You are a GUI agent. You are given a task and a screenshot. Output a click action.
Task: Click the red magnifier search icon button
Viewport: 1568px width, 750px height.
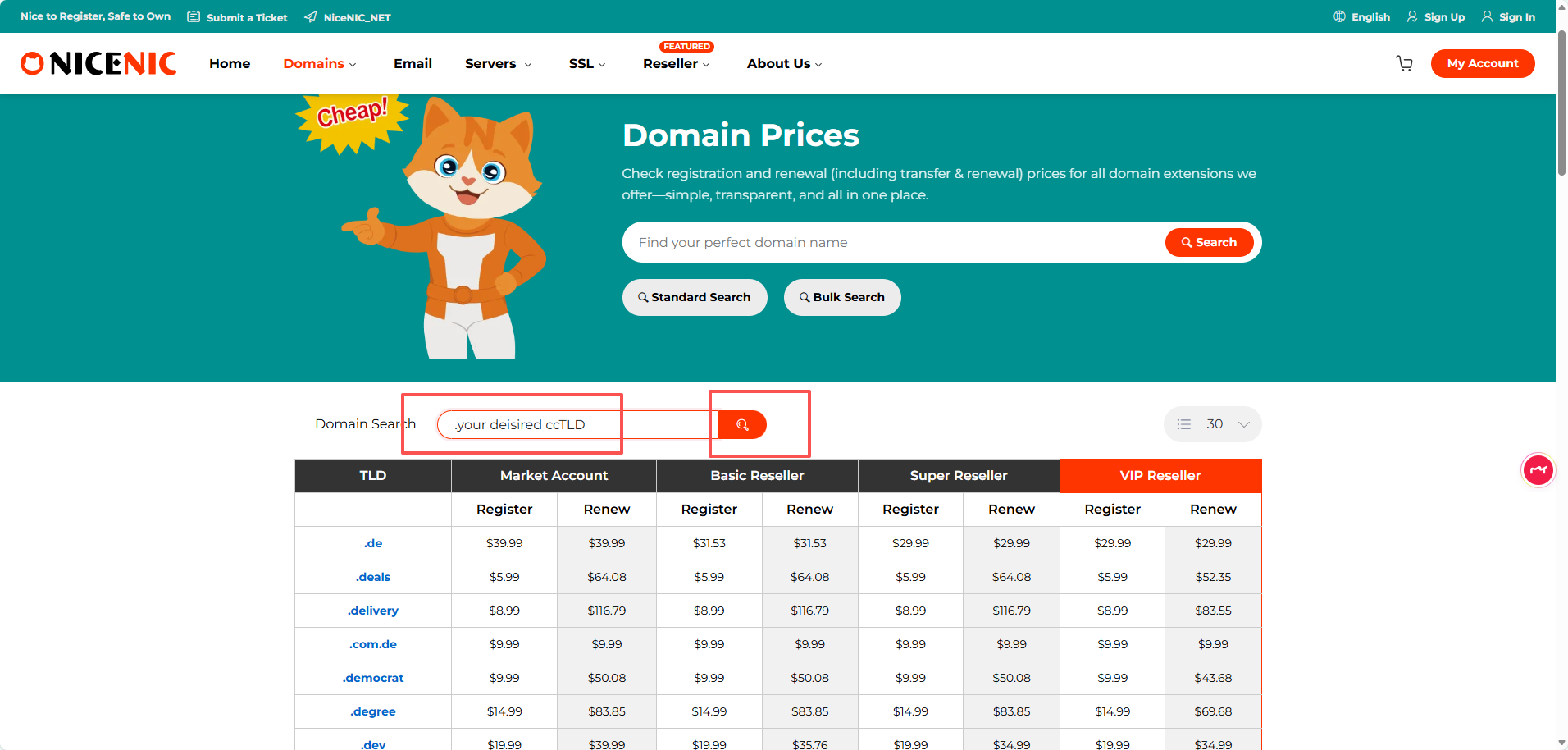click(x=742, y=424)
